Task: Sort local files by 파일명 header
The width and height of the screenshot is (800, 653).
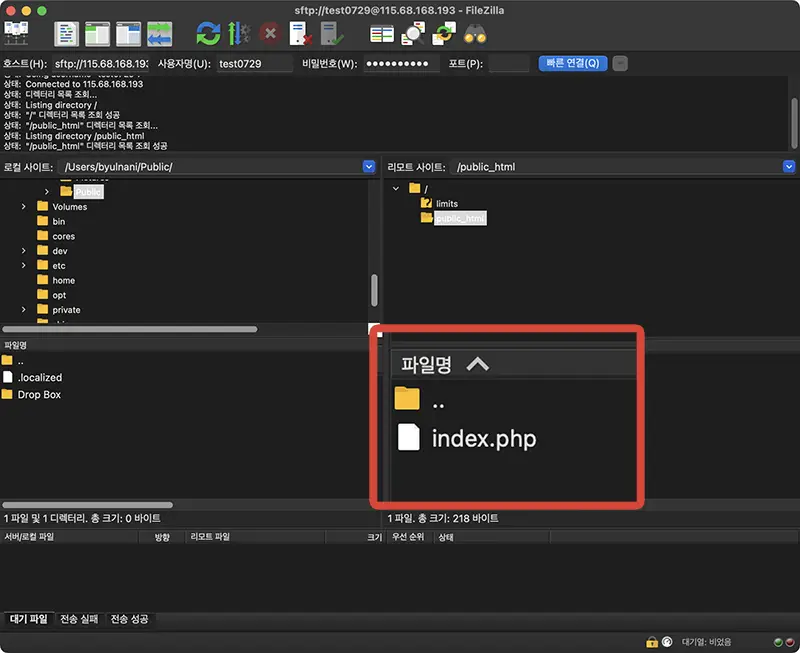Action: (x=15, y=345)
